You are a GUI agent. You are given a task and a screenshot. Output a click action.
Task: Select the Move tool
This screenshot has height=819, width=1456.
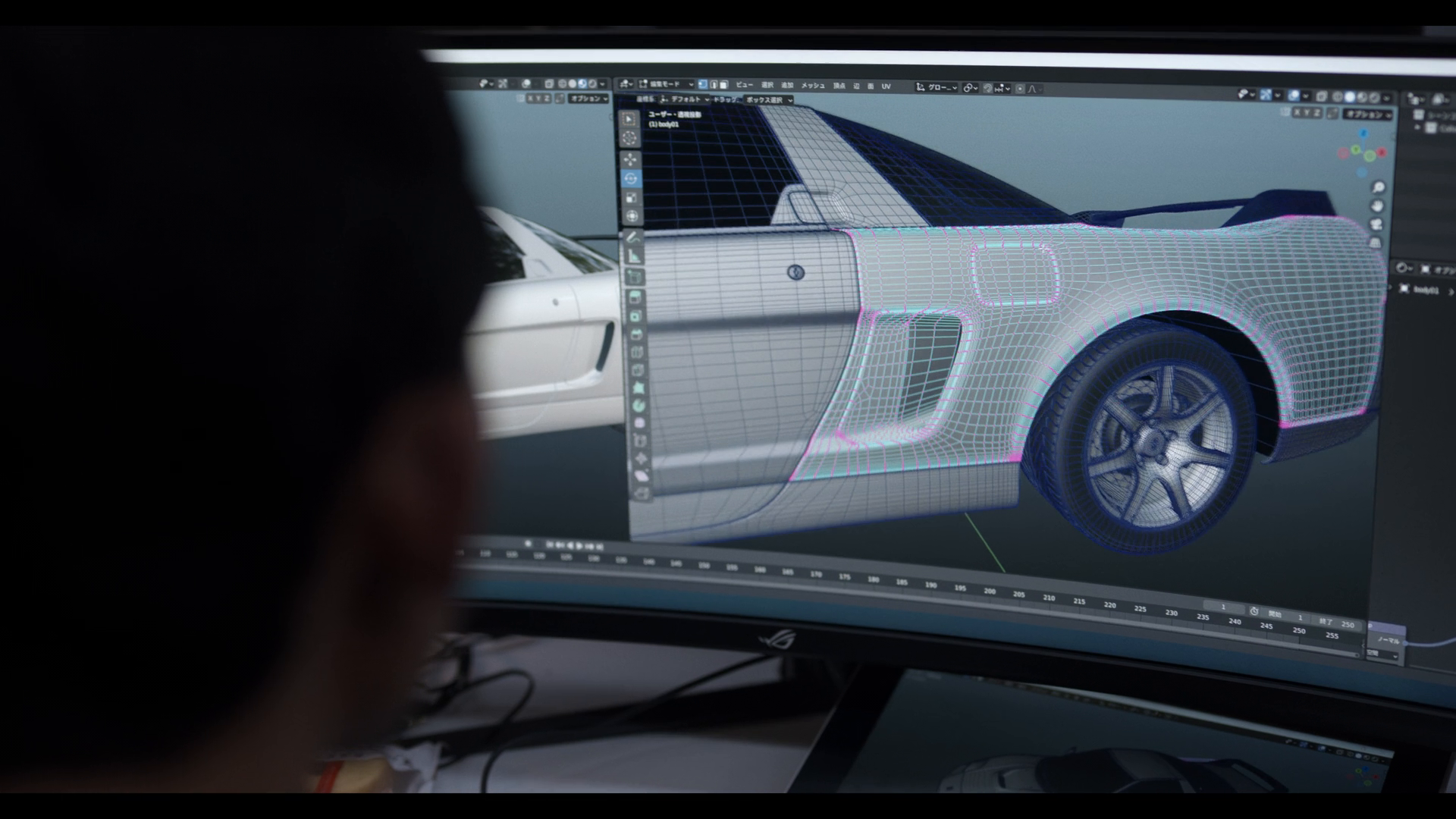pyautogui.click(x=630, y=160)
